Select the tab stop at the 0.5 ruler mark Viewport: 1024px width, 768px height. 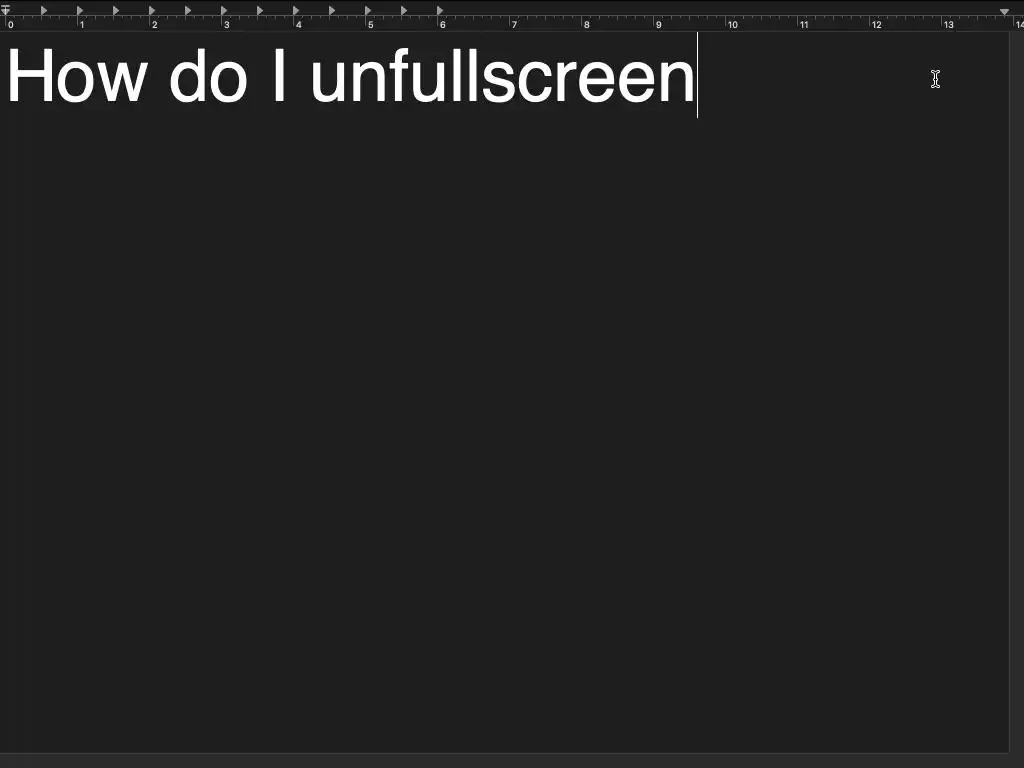click(x=44, y=10)
